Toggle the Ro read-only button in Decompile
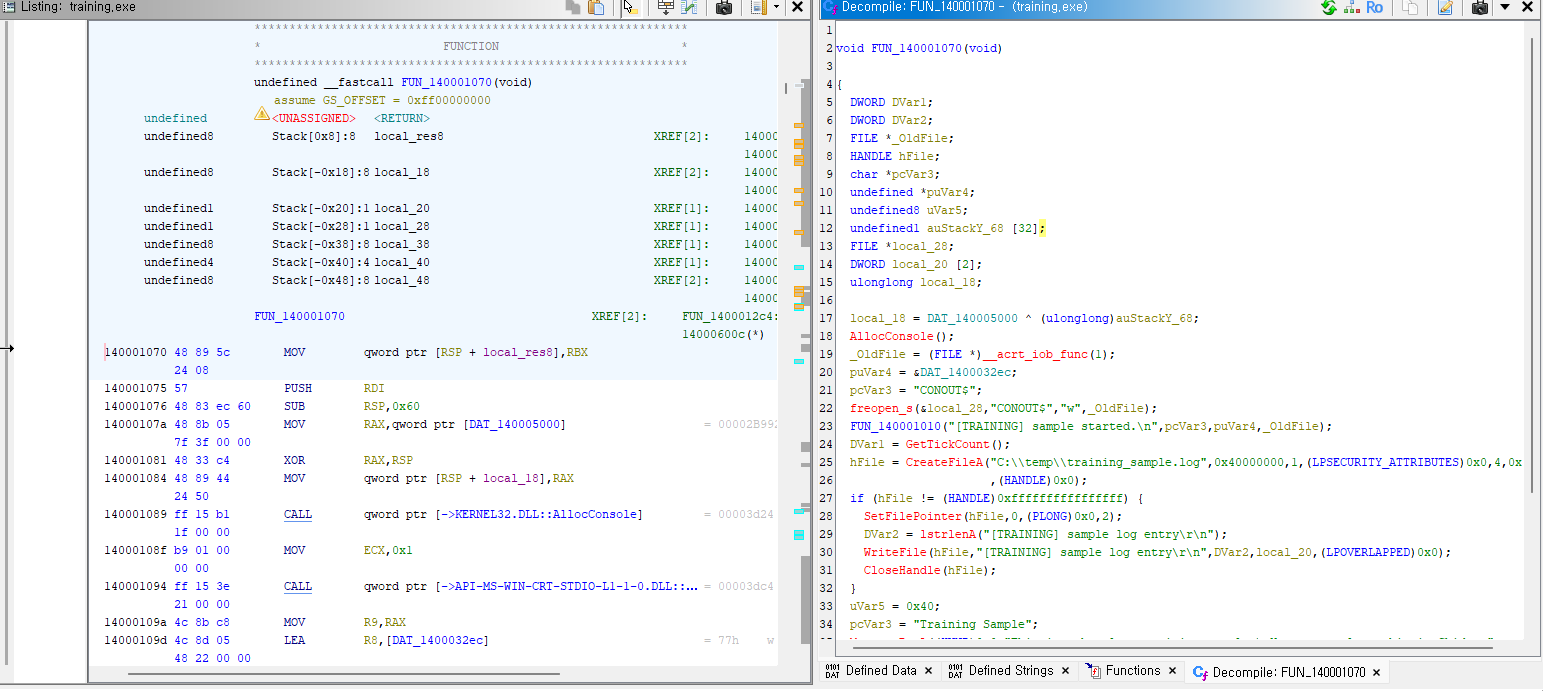The height and width of the screenshot is (691, 1543). pyautogui.click(x=1375, y=8)
